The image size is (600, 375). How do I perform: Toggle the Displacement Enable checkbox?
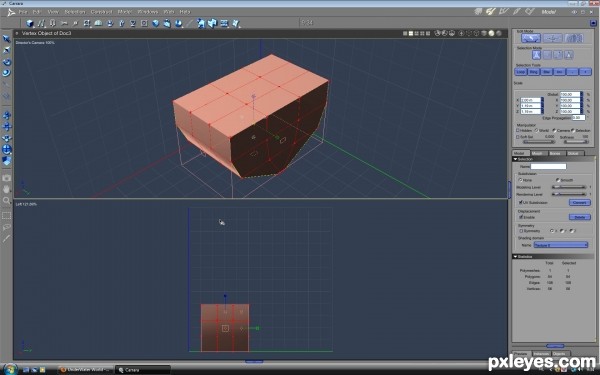pyautogui.click(x=521, y=217)
